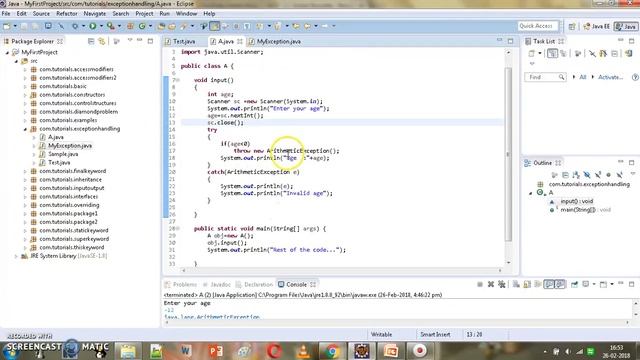Viewport: 640px width, 360px height.
Task: Toggle Show Console on standard error change
Action: tap(560, 284)
